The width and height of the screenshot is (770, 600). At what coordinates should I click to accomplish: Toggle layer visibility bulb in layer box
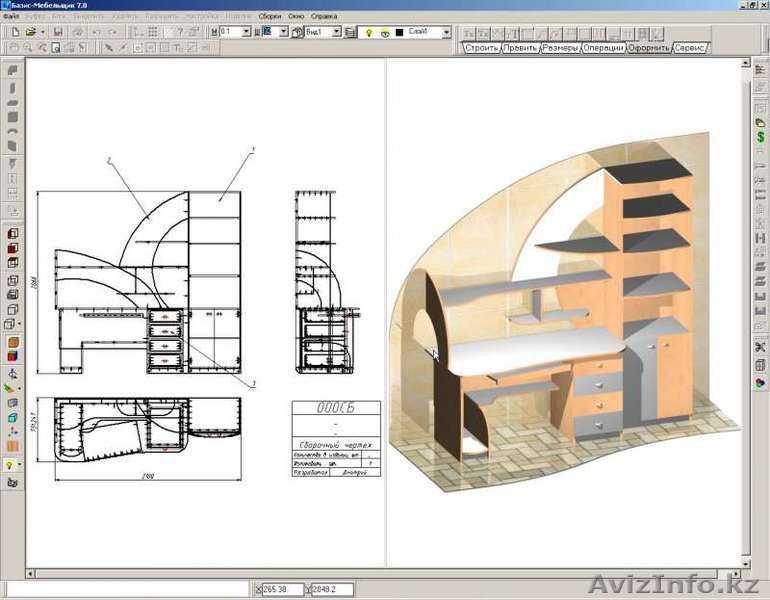pos(369,32)
